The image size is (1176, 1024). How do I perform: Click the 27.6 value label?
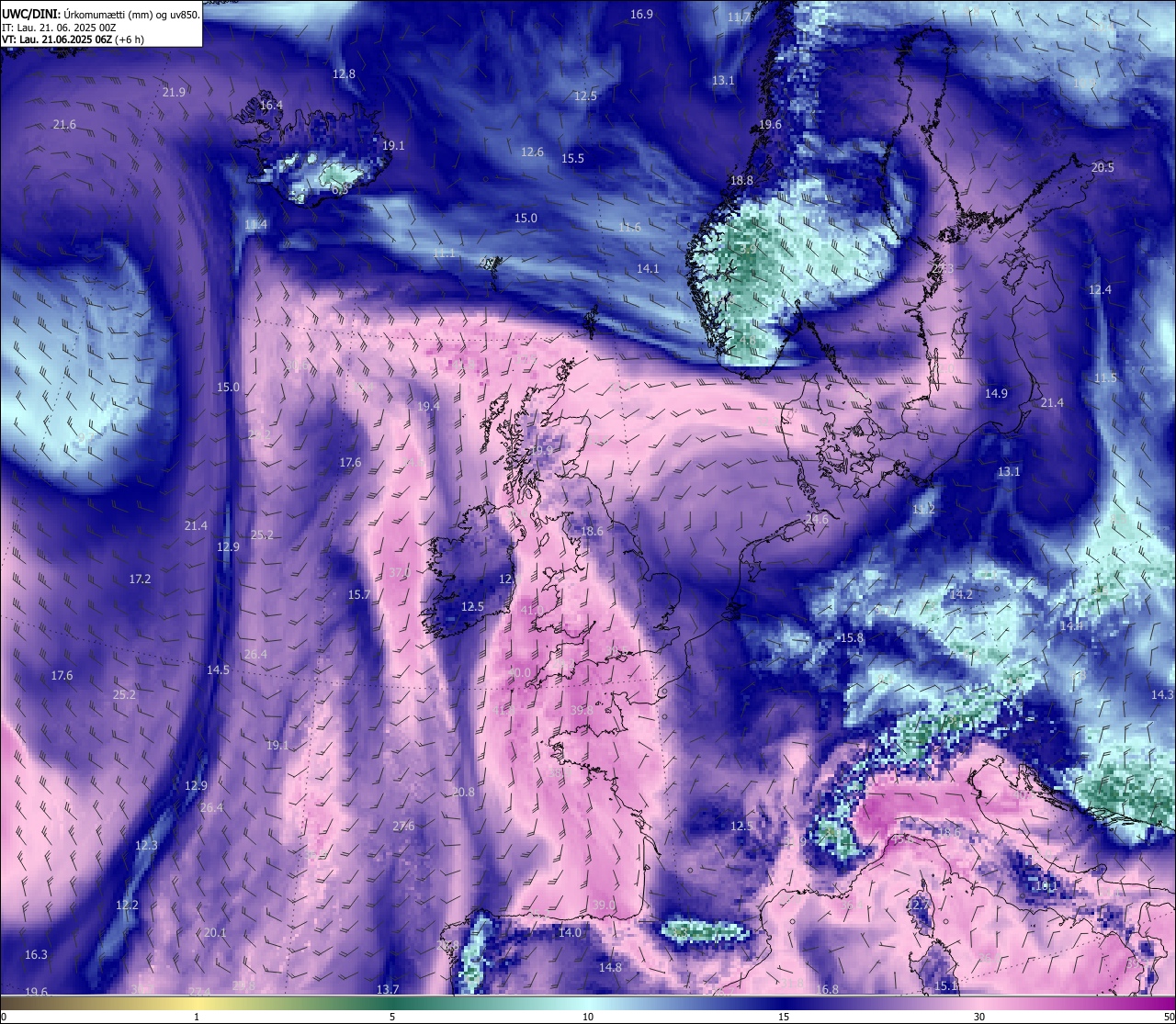coord(403,827)
